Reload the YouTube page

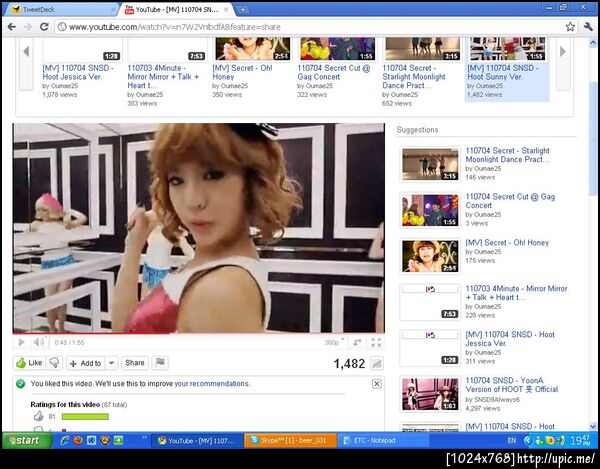[44, 27]
